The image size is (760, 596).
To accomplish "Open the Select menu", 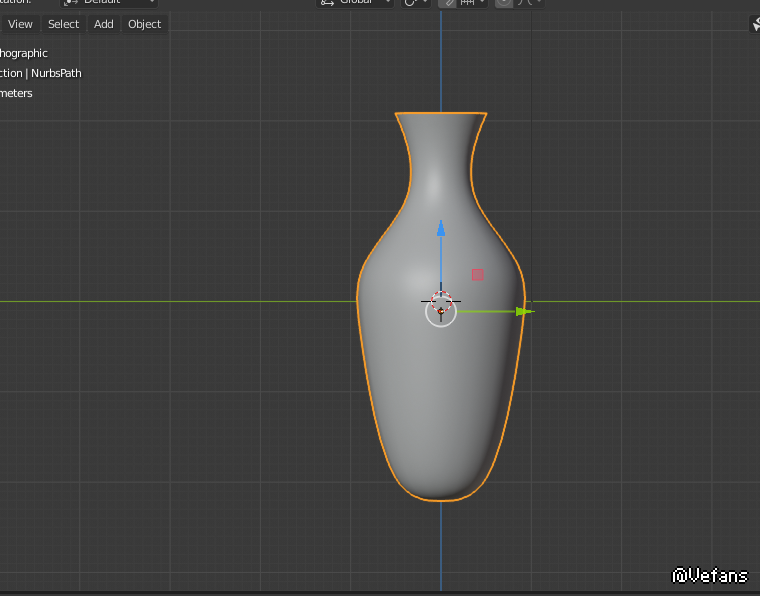I will pyautogui.click(x=63, y=24).
